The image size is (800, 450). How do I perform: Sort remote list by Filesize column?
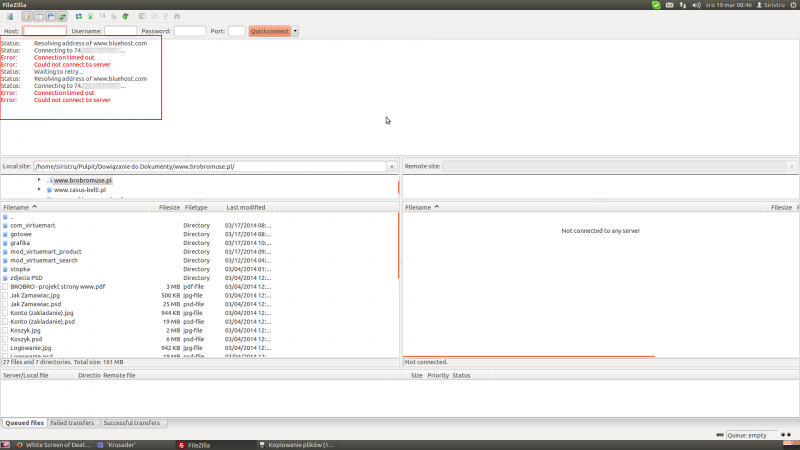781,208
